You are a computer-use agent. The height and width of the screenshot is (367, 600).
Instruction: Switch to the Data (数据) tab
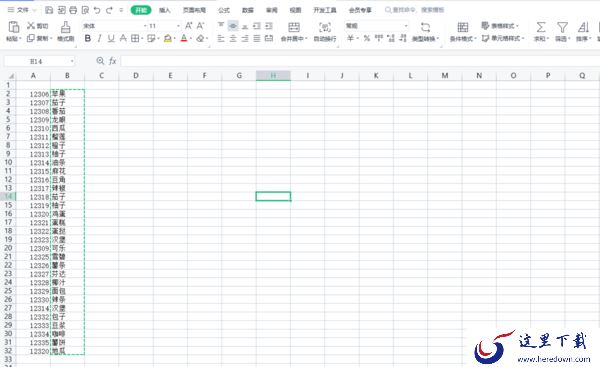(248, 10)
